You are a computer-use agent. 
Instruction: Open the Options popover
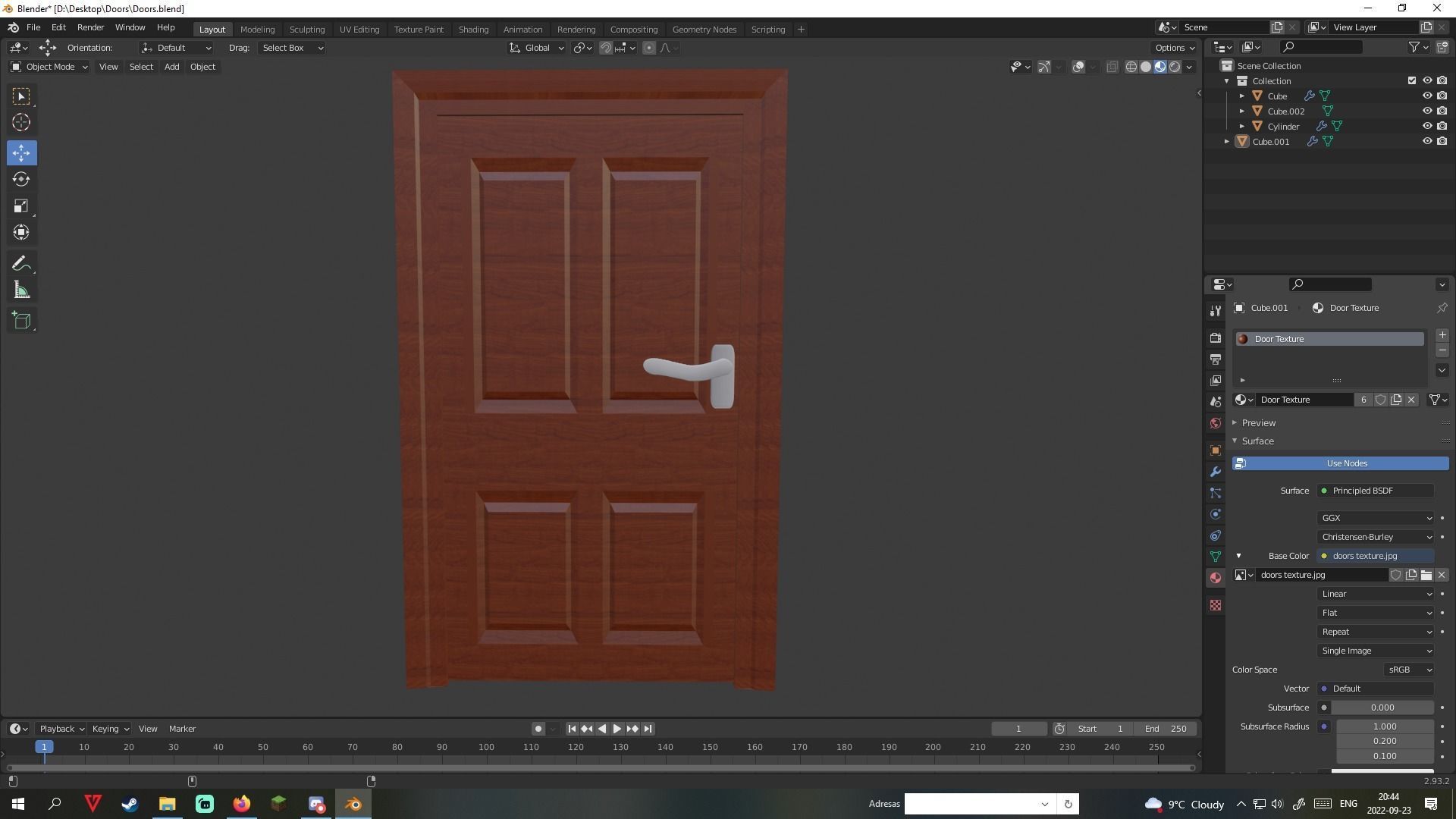[1175, 48]
